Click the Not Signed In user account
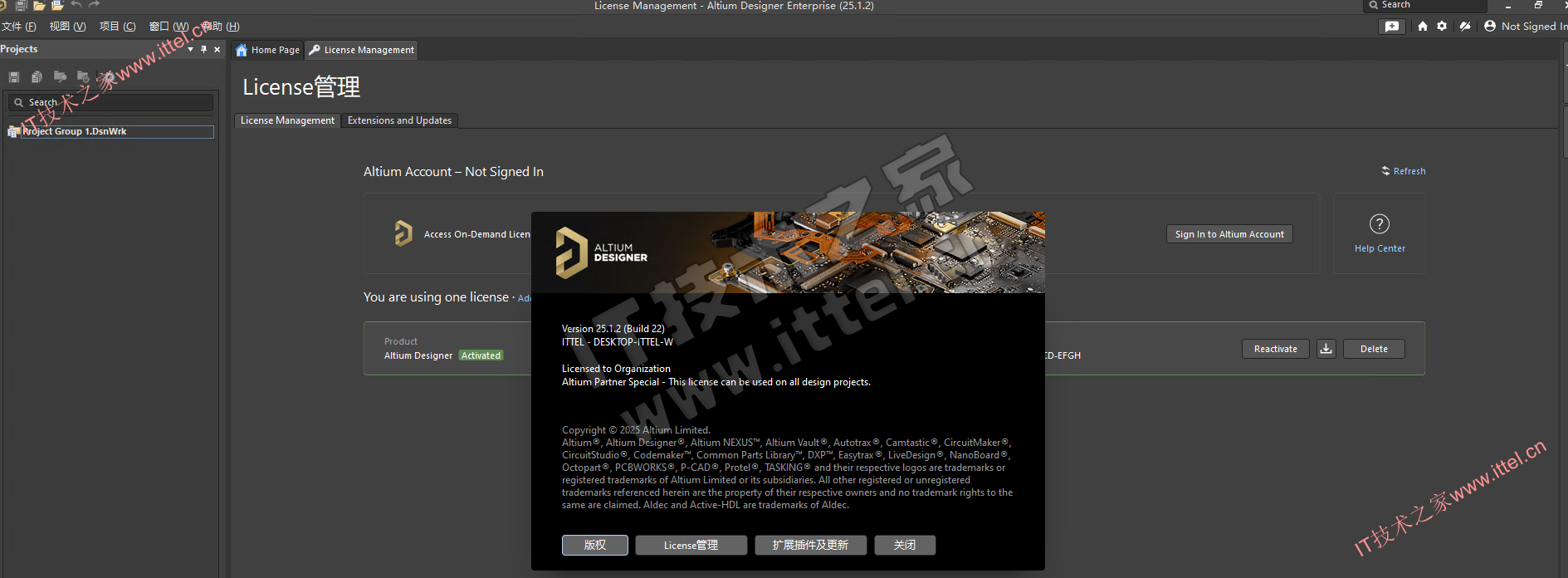The height and width of the screenshot is (578, 1568). point(1526,27)
